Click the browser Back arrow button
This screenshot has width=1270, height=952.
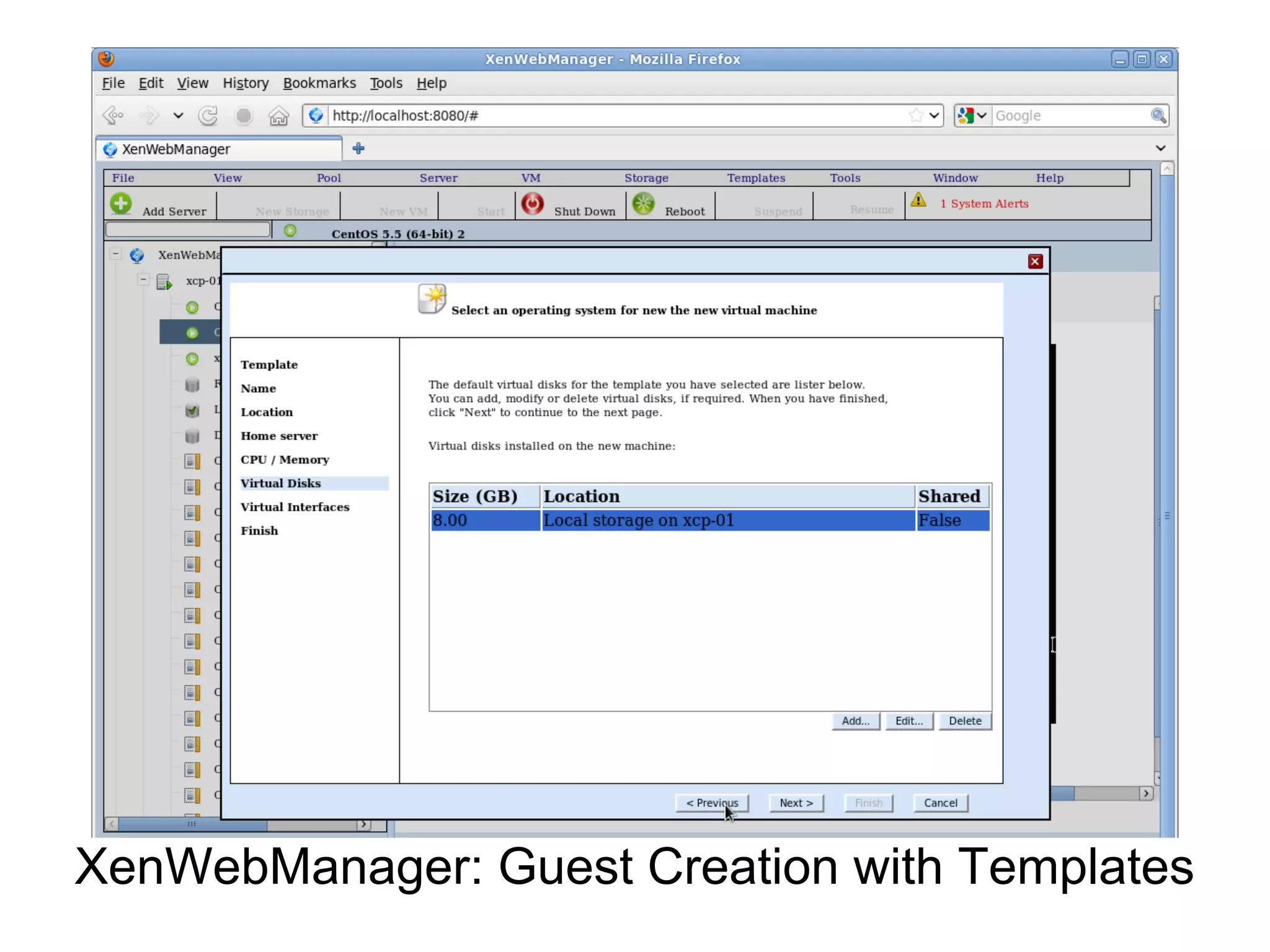[114, 115]
